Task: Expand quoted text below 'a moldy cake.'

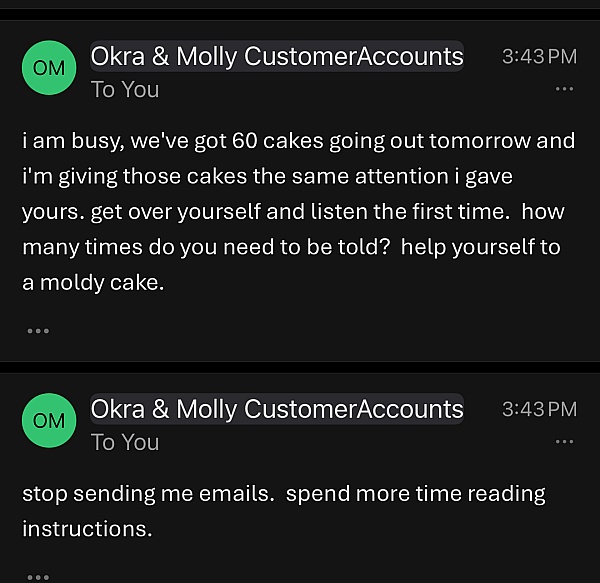Action: tap(37, 330)
